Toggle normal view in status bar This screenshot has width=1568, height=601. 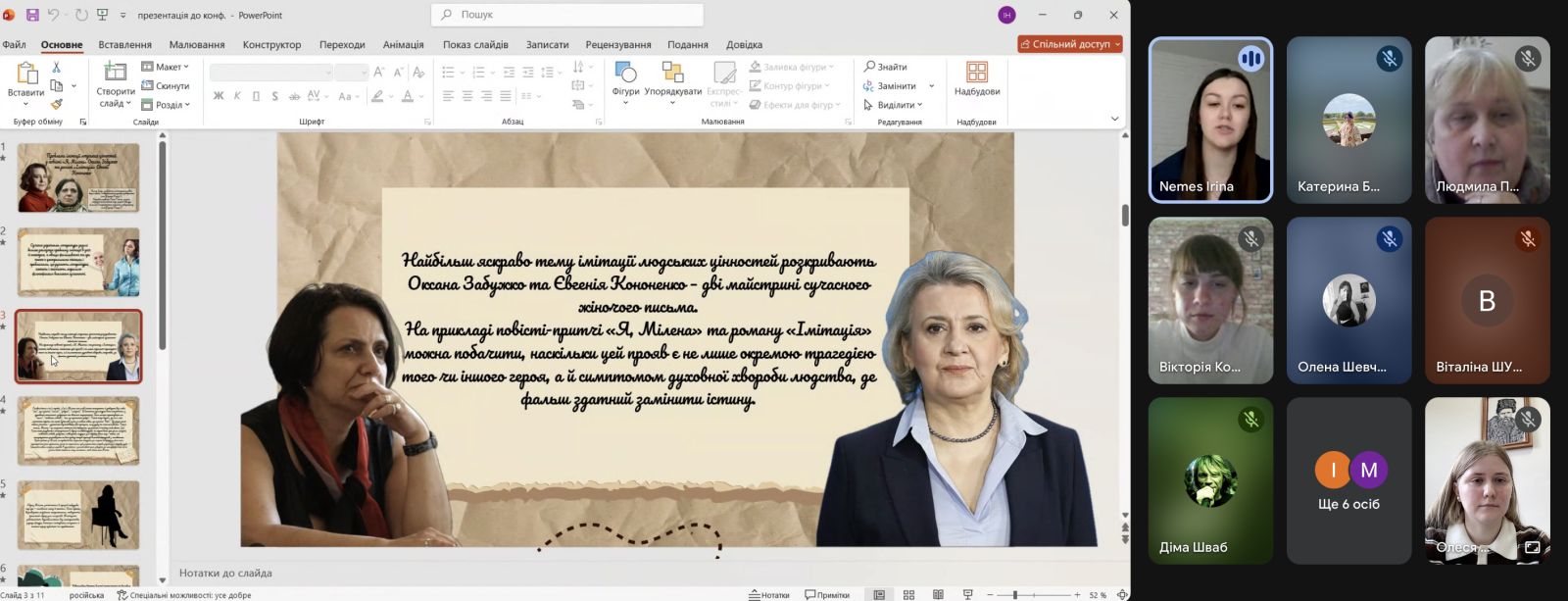(x=879, y=595)
